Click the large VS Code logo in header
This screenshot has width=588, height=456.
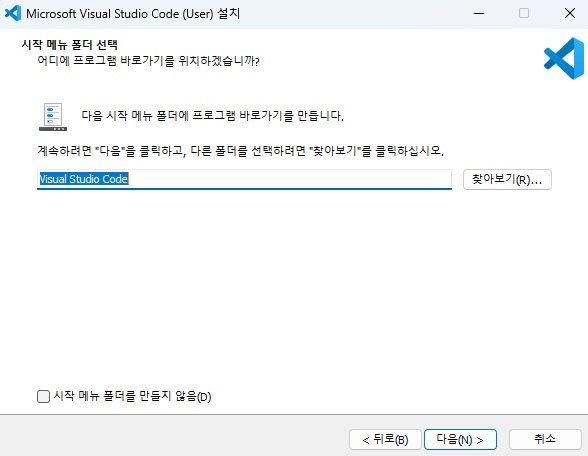[x=564, y=58]
